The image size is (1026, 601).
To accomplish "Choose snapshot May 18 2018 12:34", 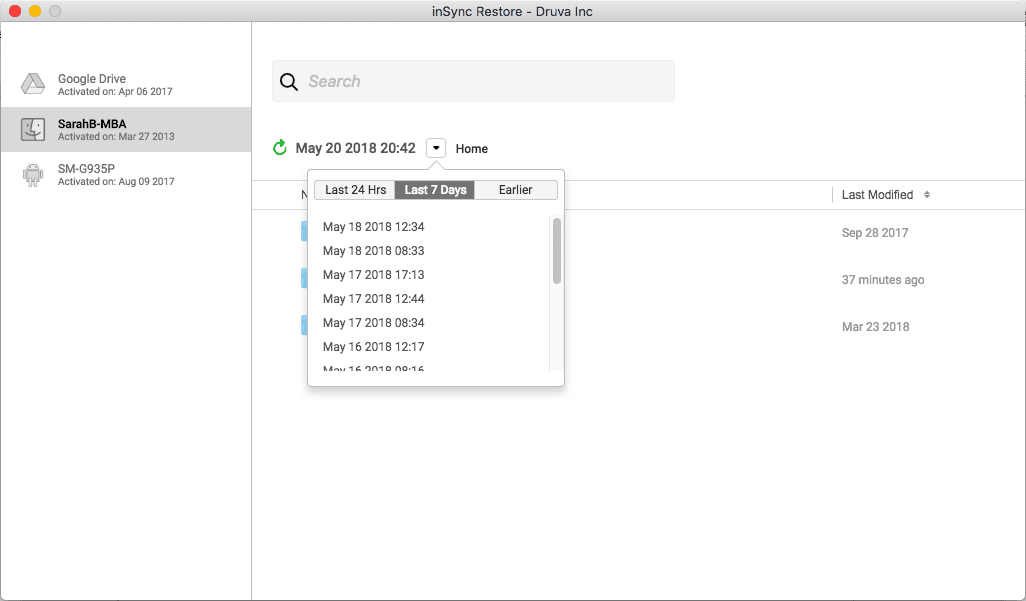I will pyautogui.click(x=373, y=227).
